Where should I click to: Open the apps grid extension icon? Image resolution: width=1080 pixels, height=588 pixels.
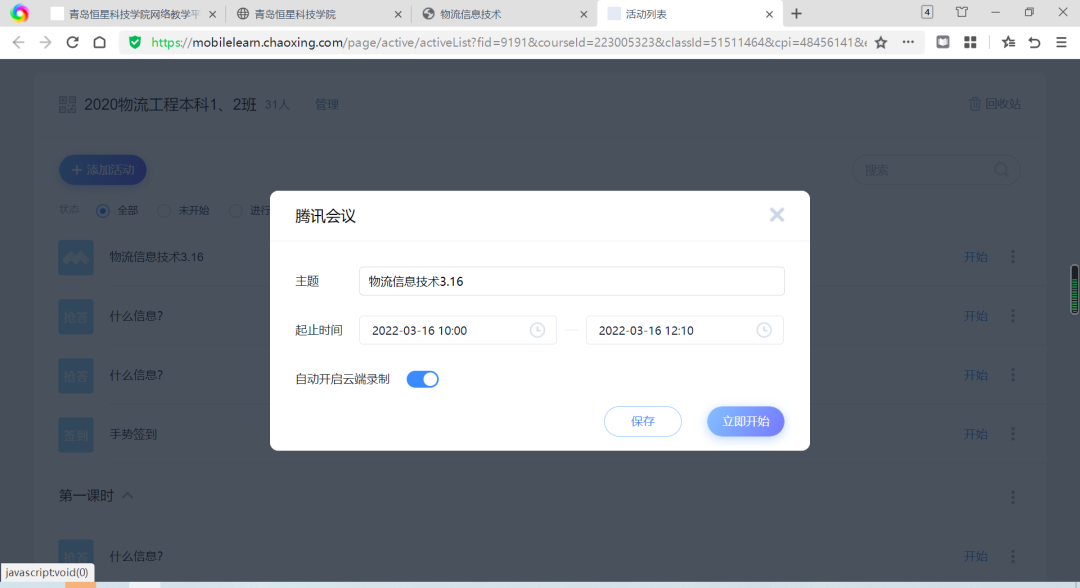click(x=970, y=42)
